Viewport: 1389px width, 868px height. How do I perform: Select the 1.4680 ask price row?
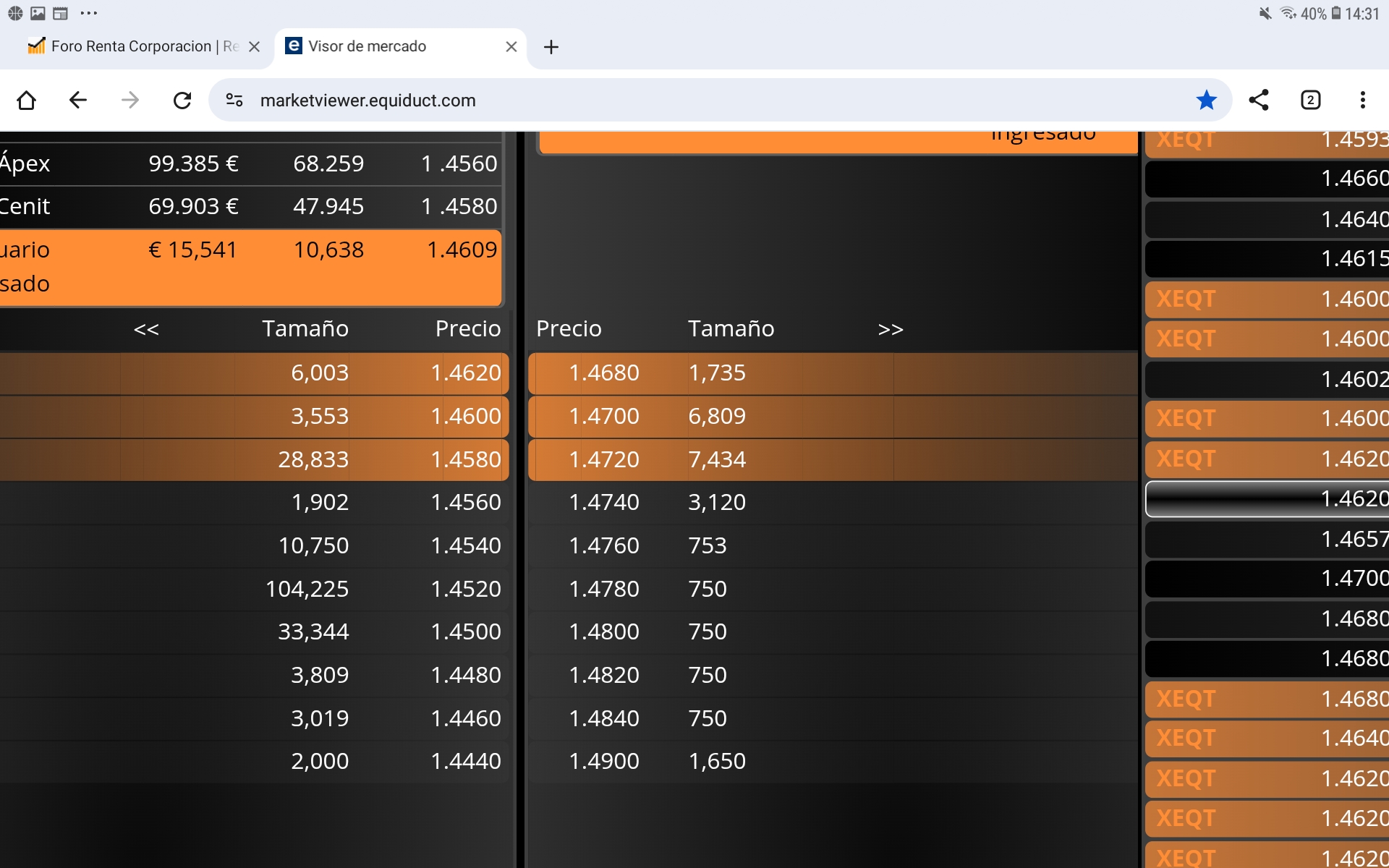[833, 373]
